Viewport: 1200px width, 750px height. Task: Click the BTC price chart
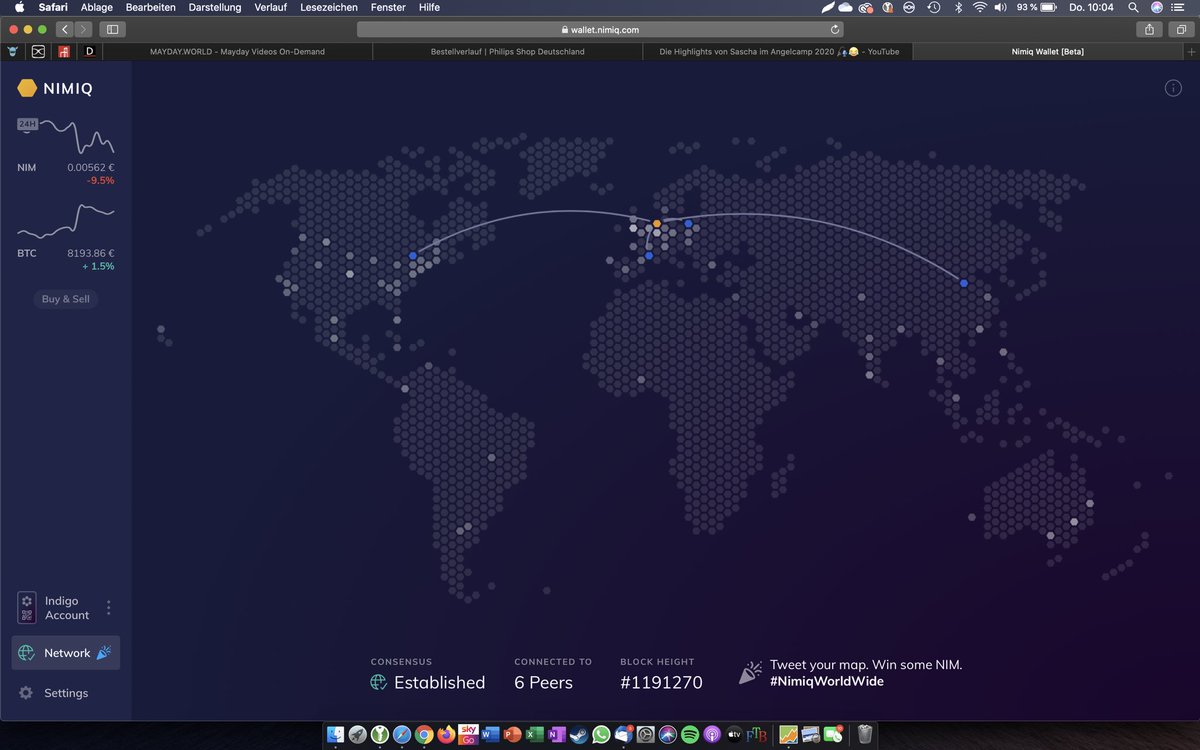click(66, 221)
